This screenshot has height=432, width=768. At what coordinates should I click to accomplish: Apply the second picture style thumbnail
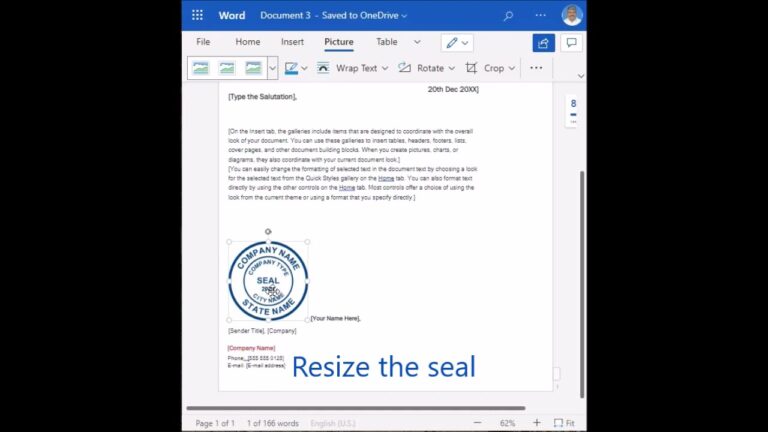227,68
